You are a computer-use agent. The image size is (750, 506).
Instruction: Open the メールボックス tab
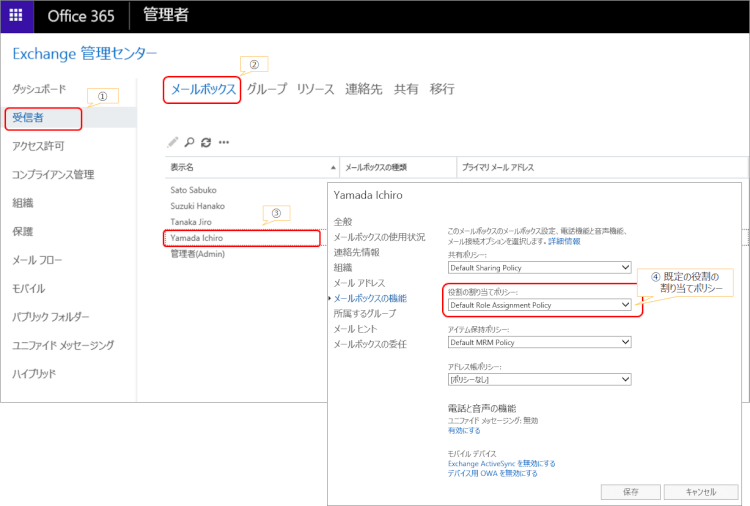pyautogui.click(x=203, y=89)
